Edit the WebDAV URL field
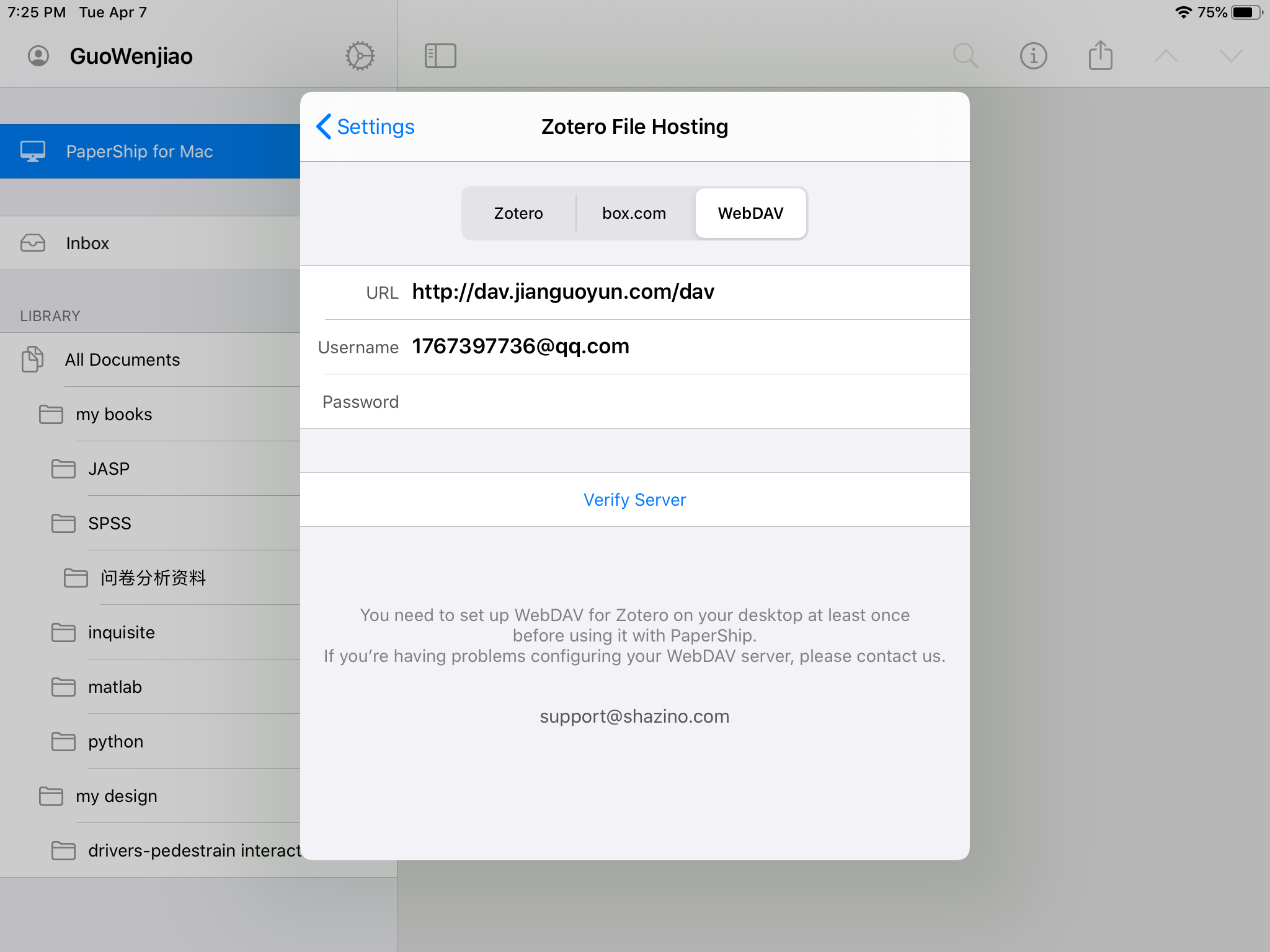 pos(682,292)
